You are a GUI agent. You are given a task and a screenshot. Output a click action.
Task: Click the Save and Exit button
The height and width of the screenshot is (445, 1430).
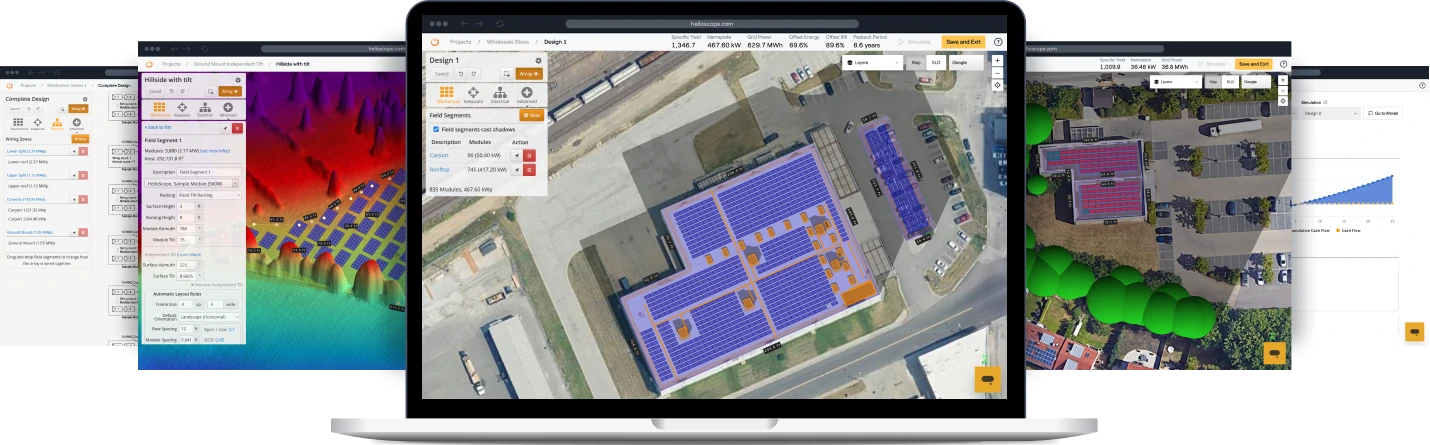(x=963, y=42)
